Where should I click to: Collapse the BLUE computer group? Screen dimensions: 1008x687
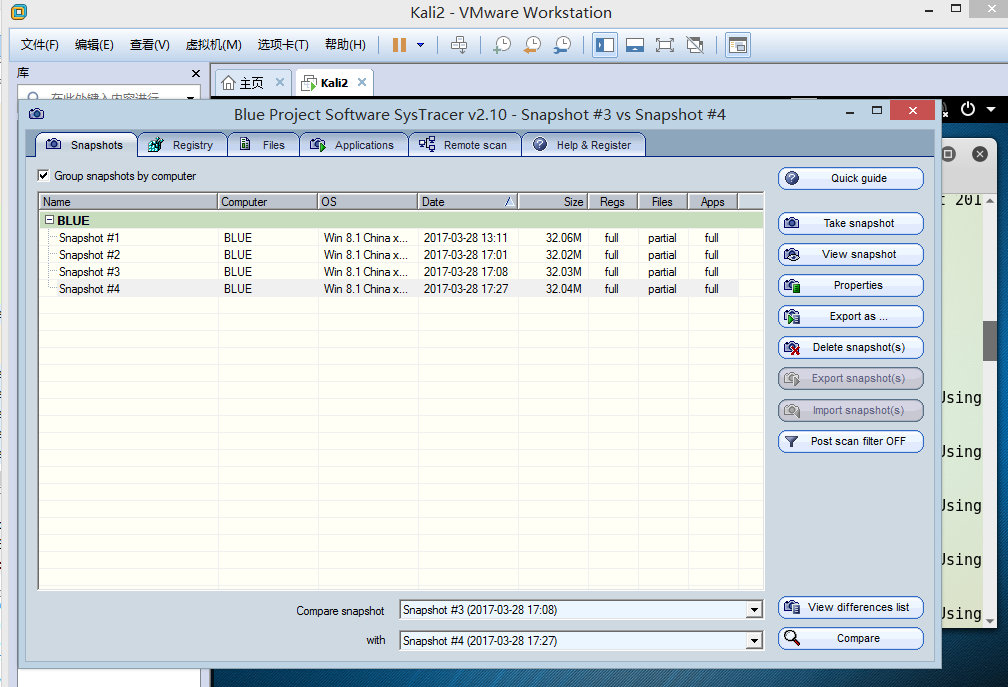point(50,220)
